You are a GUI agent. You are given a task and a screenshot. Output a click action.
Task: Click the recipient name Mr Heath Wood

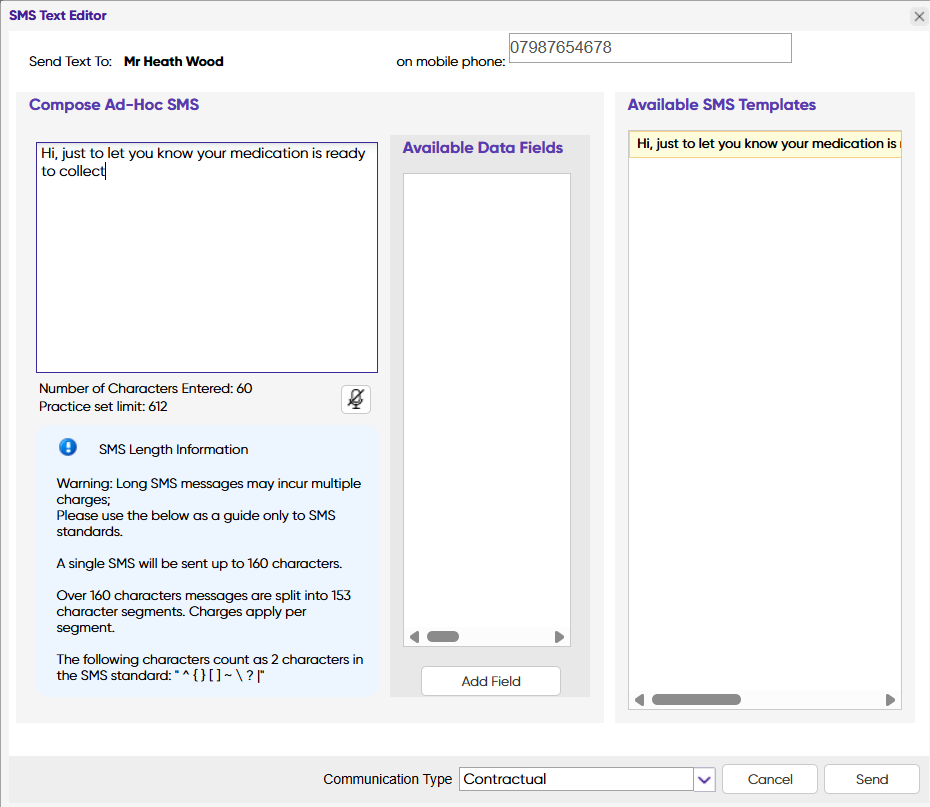click(x=174, y=62)
